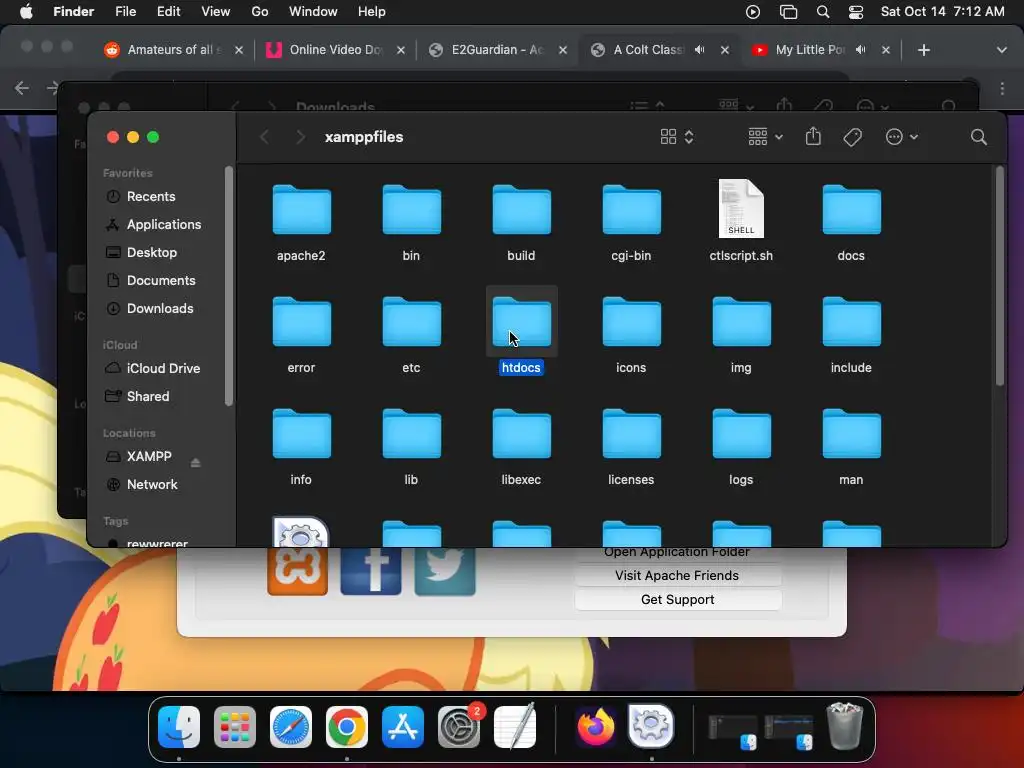Viewport: 1024px width, 768px height.
Task: Click Get Support button
Action: pos(677,600)
